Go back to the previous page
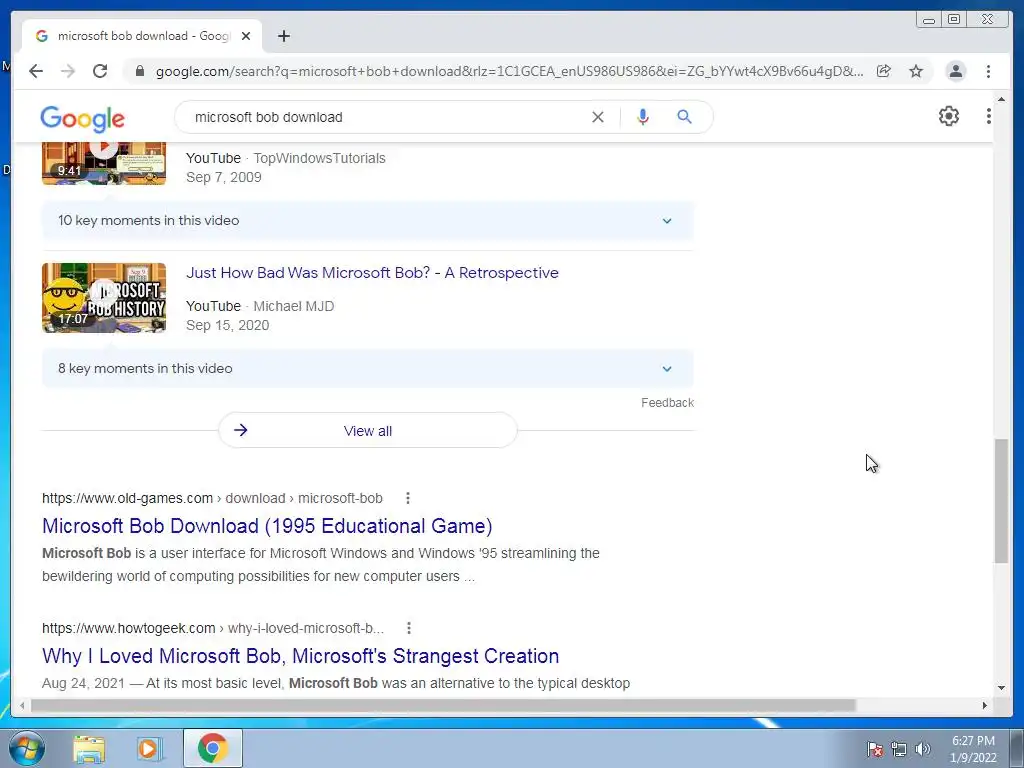Viewport: 1024px width, 768px height. click(x=36, y=71)
